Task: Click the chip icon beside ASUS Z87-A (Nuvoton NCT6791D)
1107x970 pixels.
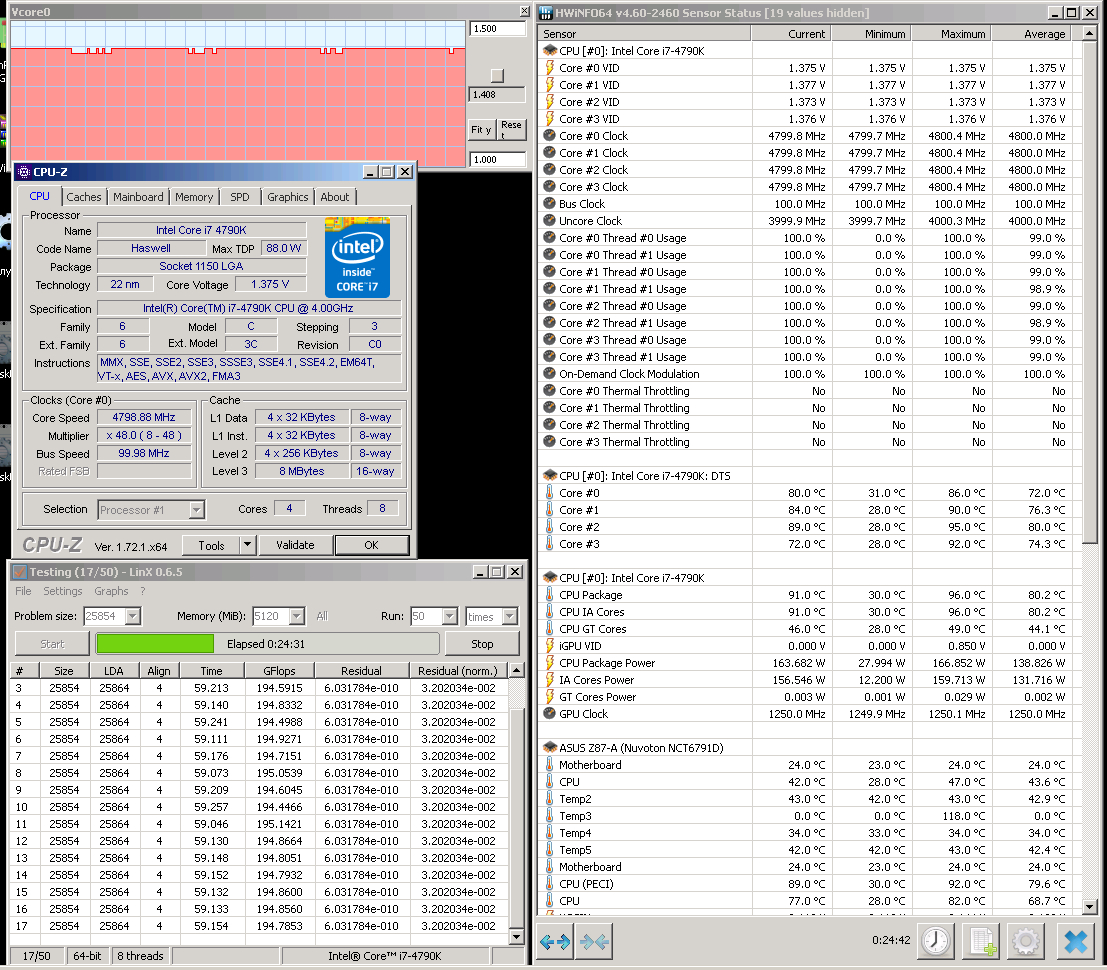Action: pyautogui.click(x=550, y=748)
